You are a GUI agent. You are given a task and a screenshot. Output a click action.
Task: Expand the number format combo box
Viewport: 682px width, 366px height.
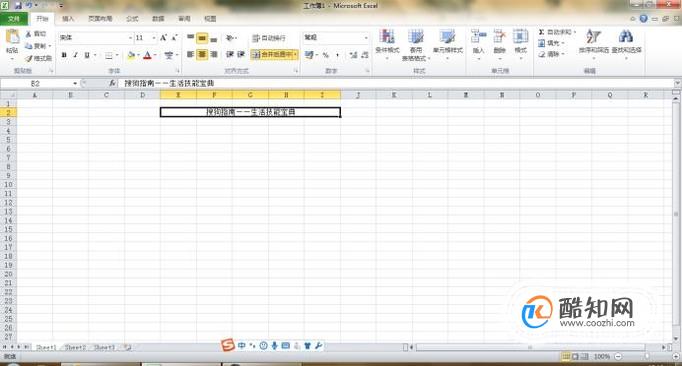[366, 38]
